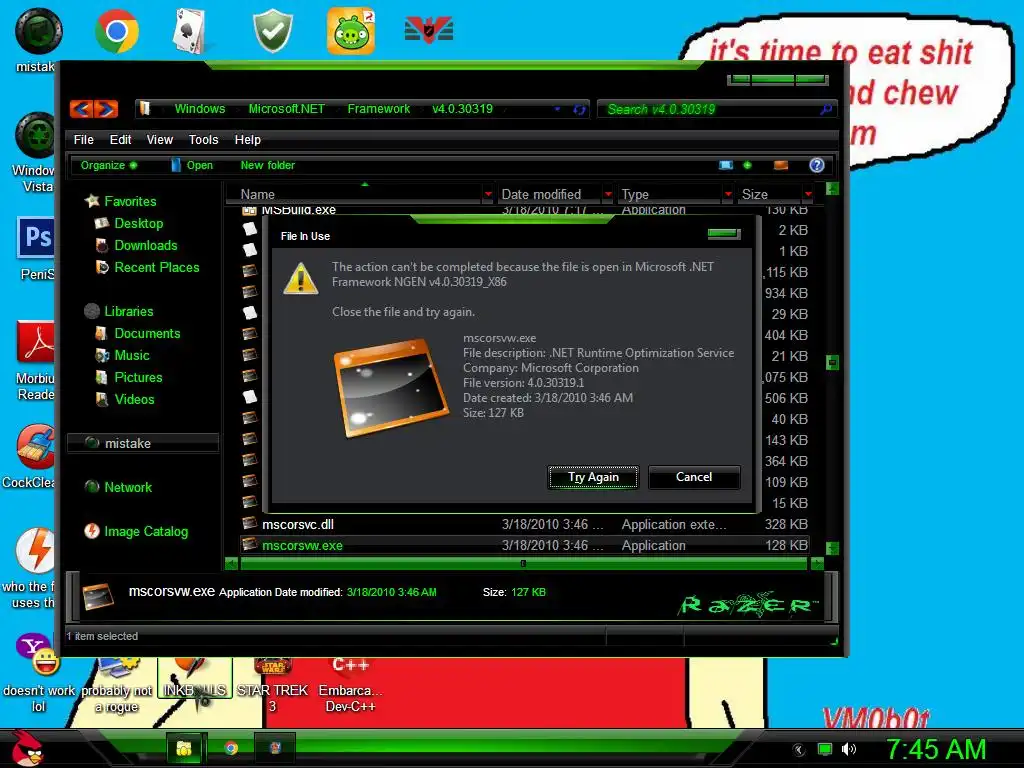Change view with the toolbar view icon

726,165
